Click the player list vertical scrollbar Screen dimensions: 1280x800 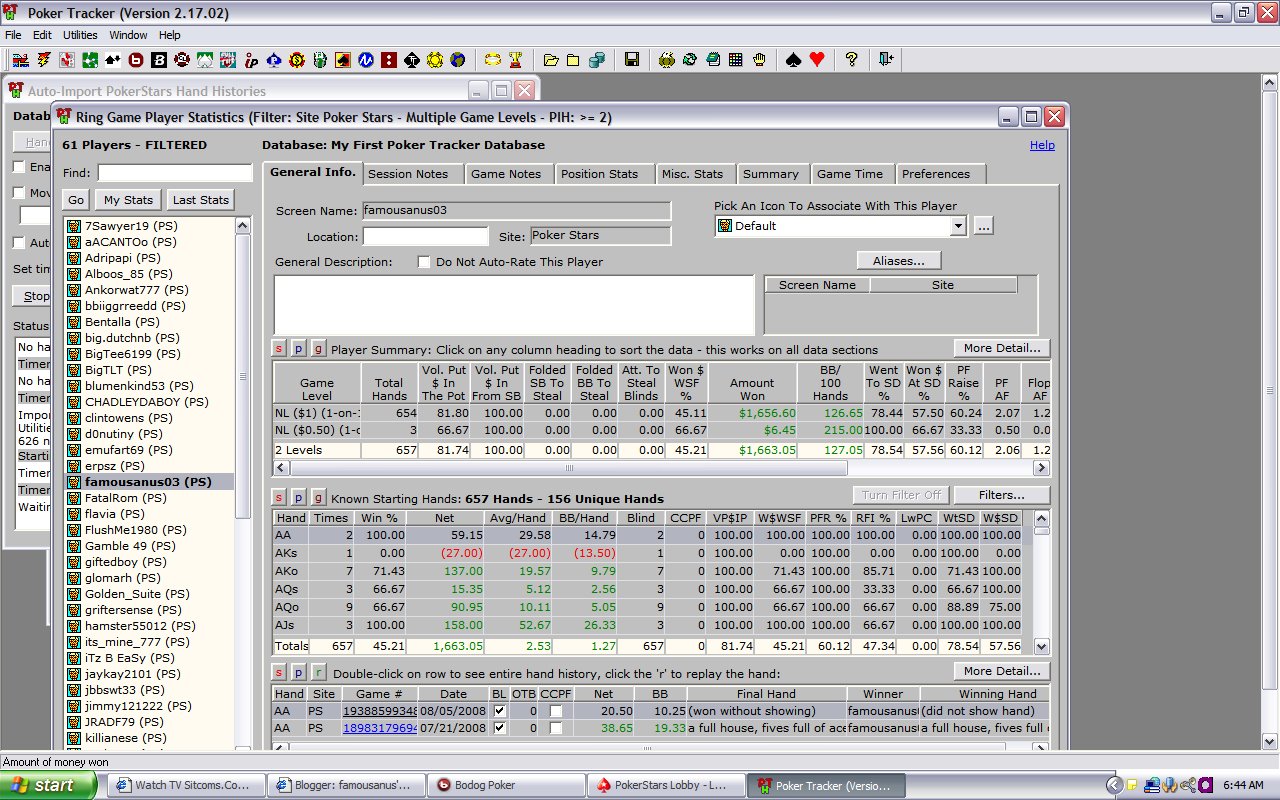tap(243, 482)
